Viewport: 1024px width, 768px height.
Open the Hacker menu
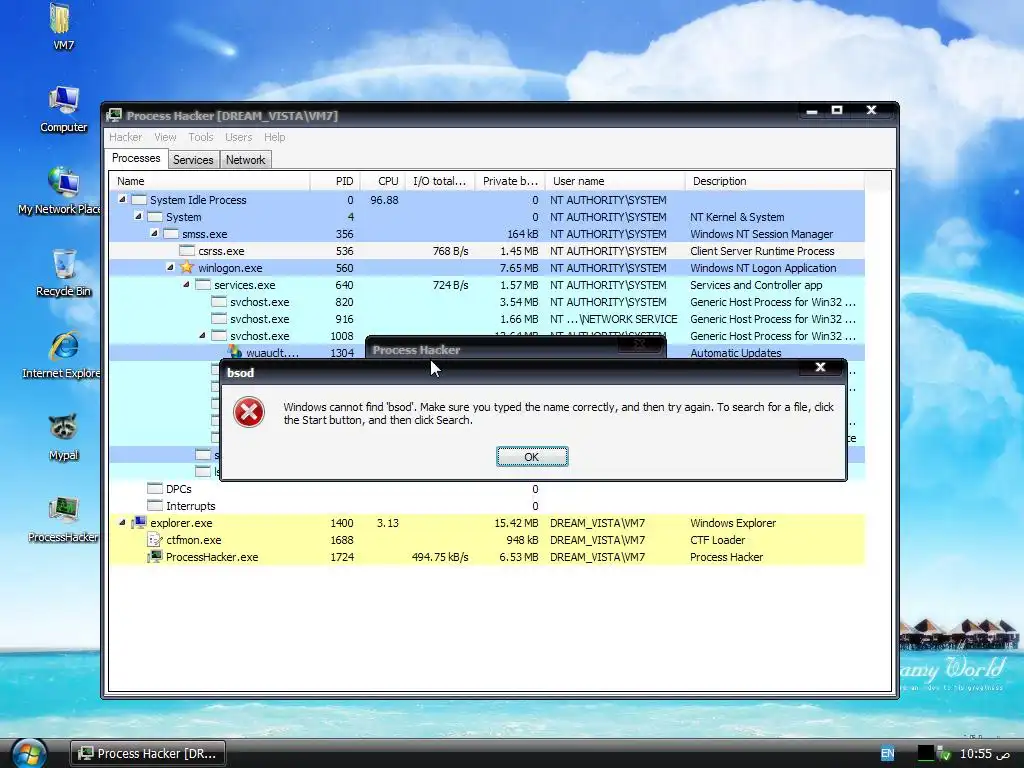(x=125, y=137)
